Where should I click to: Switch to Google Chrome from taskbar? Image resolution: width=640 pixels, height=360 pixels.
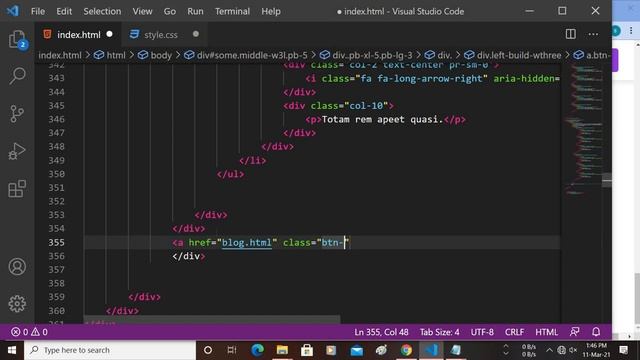[x=406, y=350]
